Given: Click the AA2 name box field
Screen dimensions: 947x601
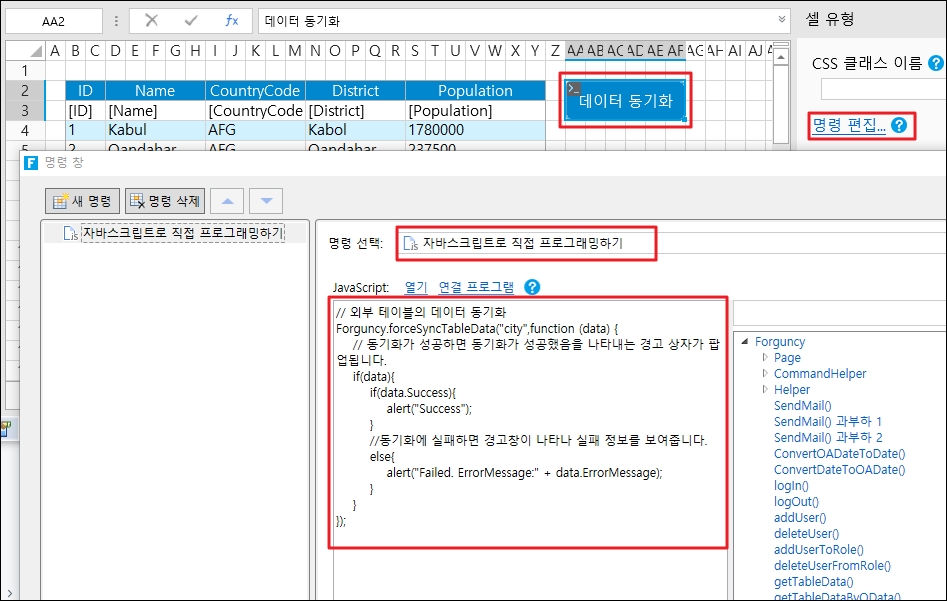Looking at the screenshot, I should coord(53,20).
